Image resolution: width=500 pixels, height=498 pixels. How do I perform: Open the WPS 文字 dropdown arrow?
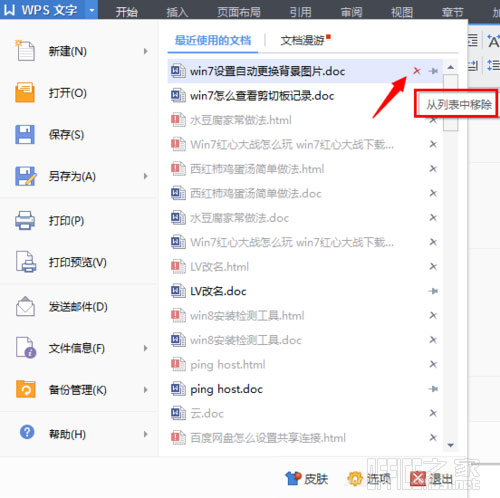(x=92, y=10)
